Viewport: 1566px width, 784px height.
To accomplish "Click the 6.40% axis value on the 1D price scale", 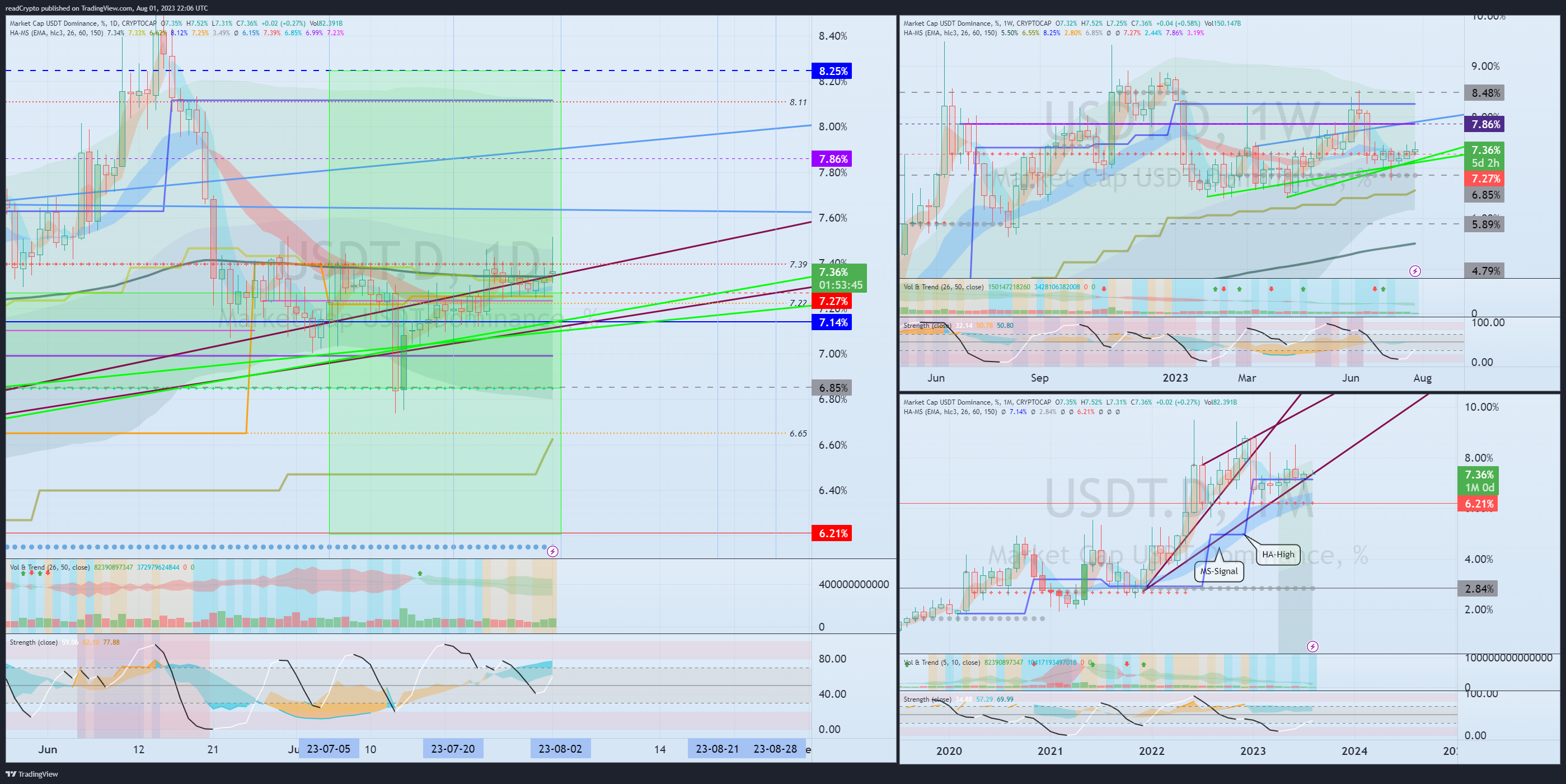I will (x=833, y=490).
